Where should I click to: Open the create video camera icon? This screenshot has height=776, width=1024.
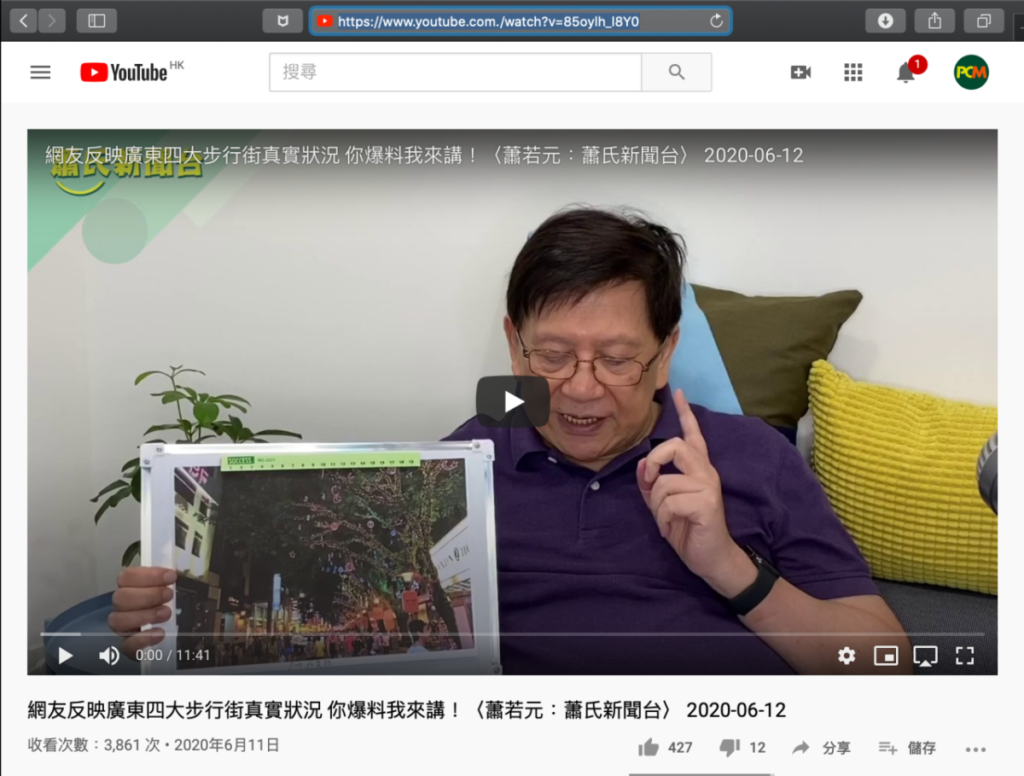pos(801,72)
